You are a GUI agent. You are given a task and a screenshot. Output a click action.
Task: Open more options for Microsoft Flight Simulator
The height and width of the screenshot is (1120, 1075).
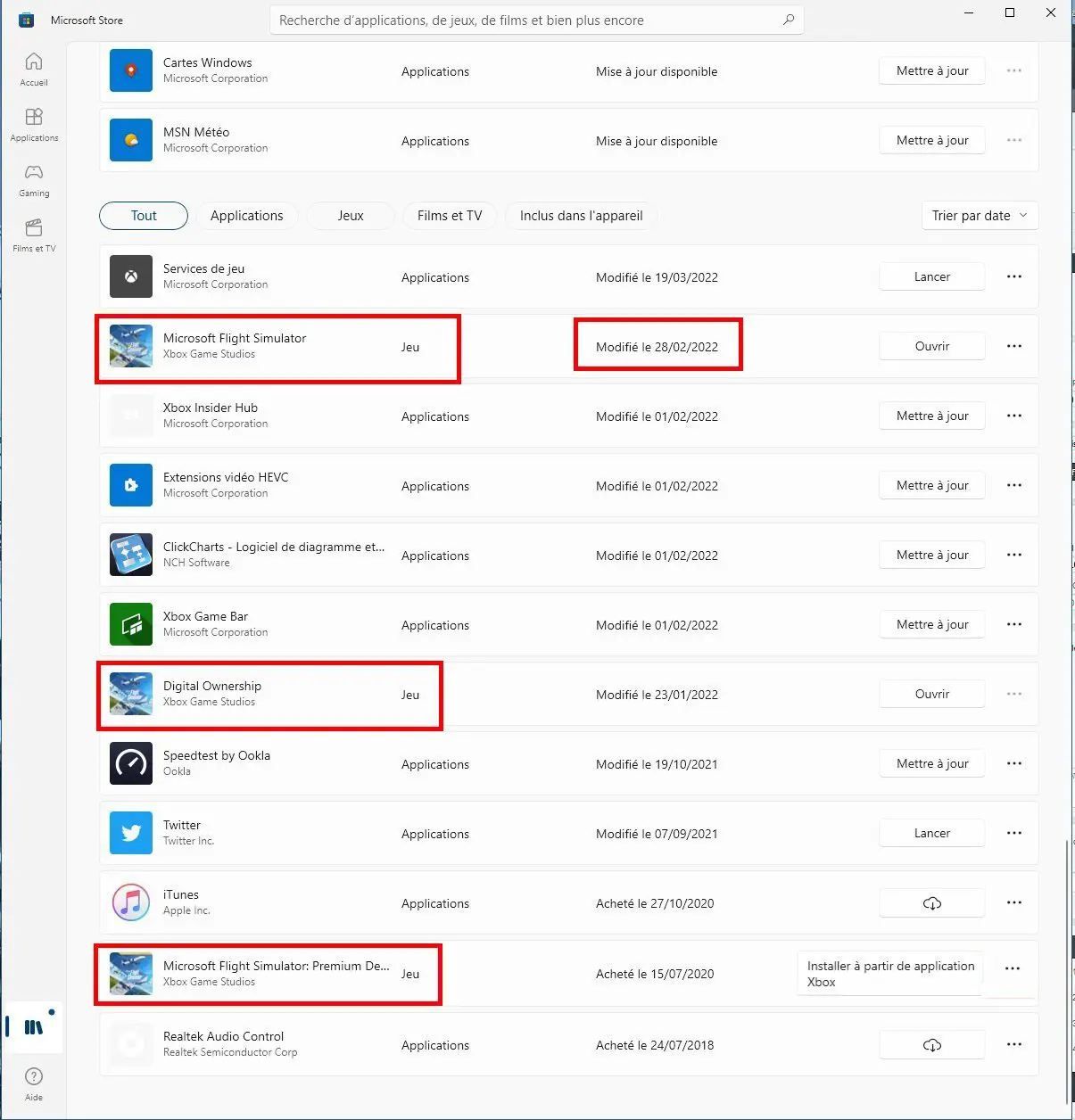point(1014,346)
